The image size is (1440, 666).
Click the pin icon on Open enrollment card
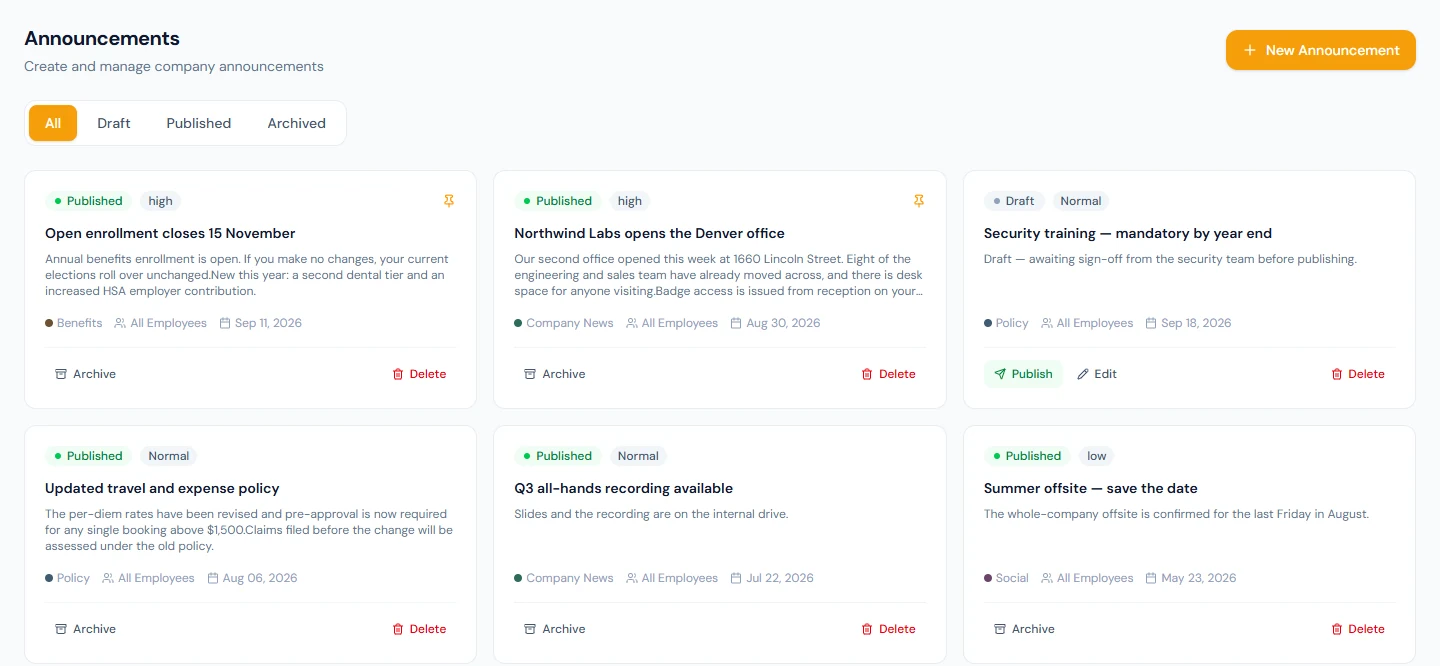tap(449, 201)
